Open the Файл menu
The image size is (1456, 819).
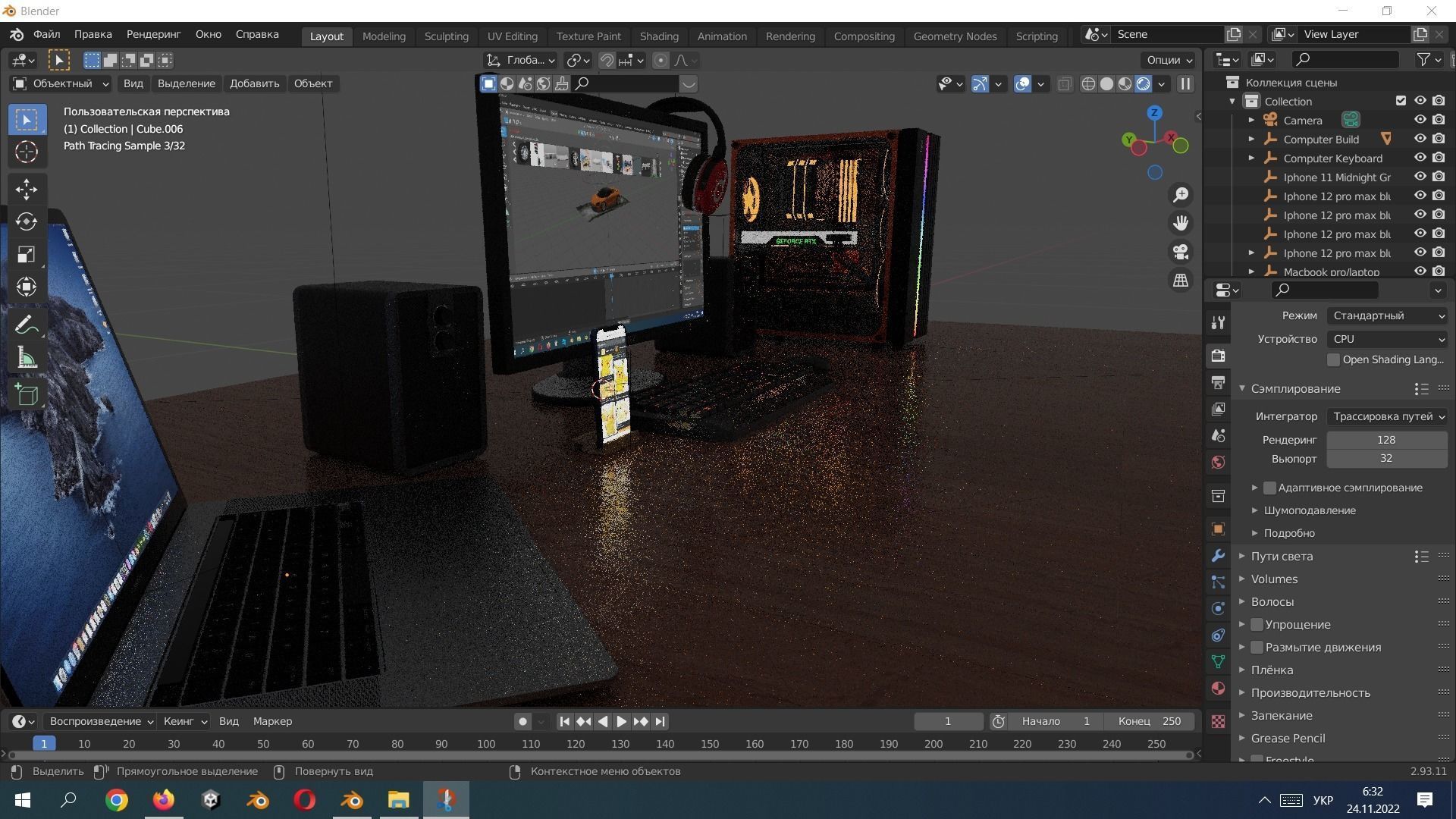(46, 34)
